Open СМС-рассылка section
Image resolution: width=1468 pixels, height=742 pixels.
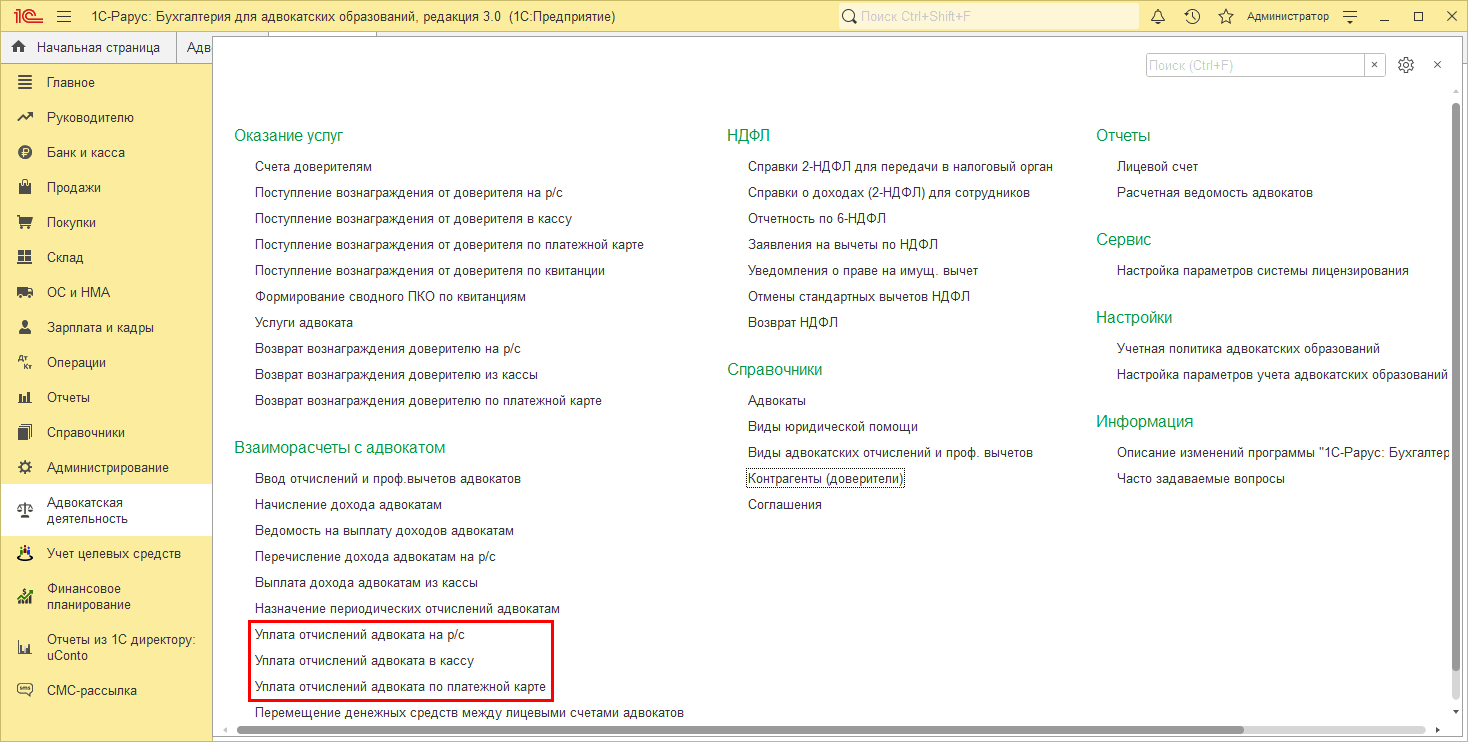[91, 691]
